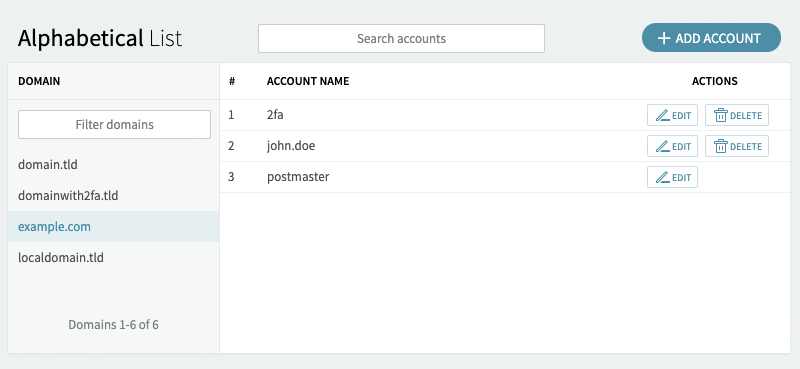This screenshot has height=369, width=800.
Task: Click into the Filter domains box
Action: click(x=114, y=125)
